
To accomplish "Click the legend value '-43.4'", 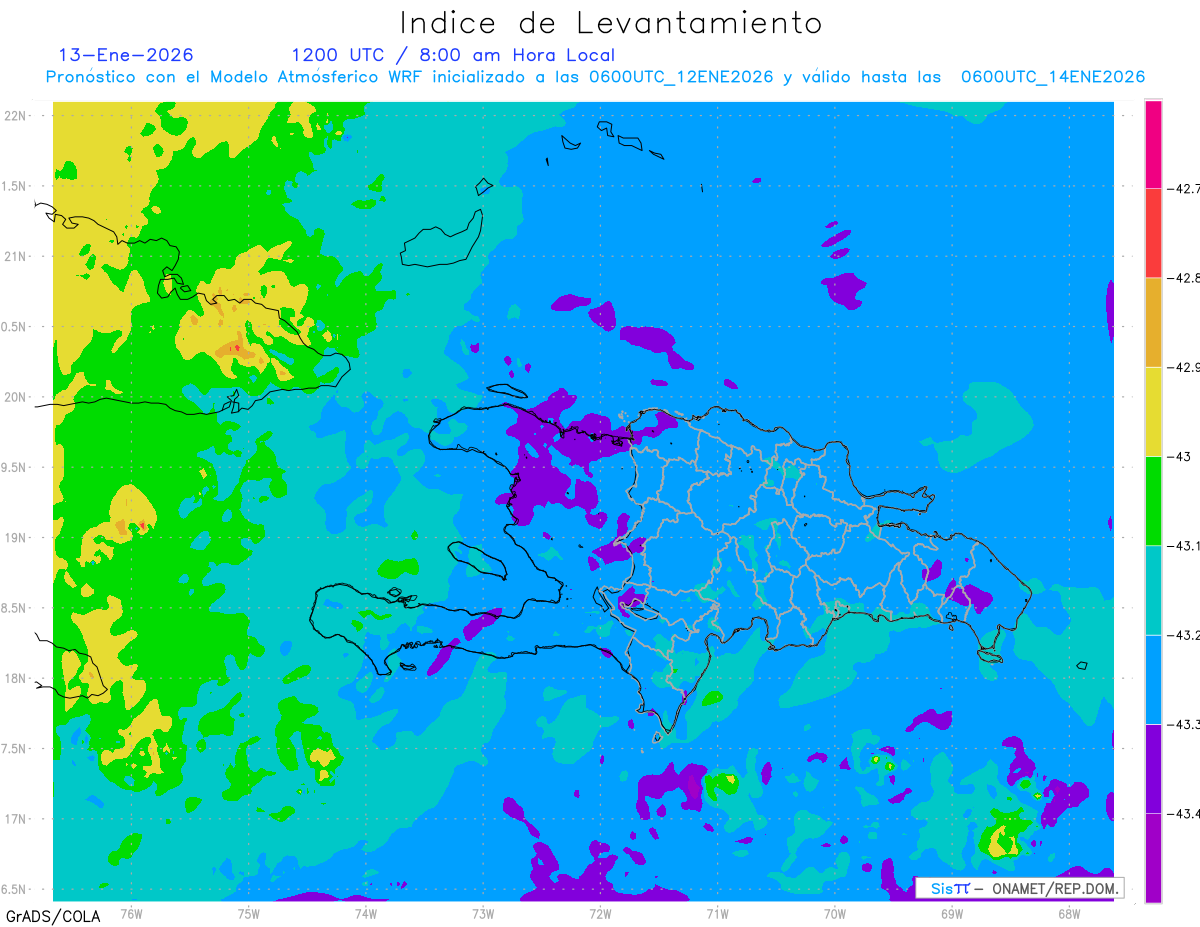I will pyautogui.click(x=1183, y=813).
